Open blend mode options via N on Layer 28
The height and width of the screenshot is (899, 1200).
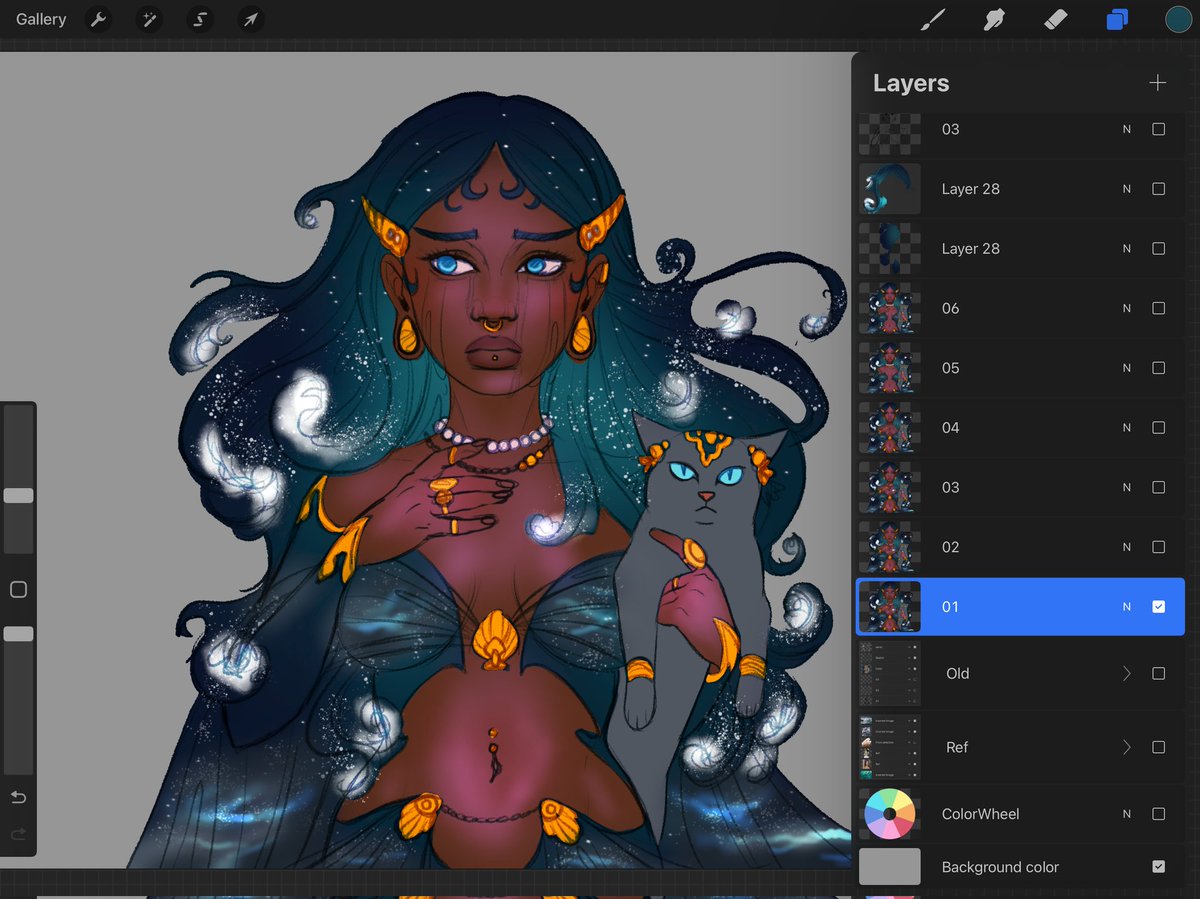pos(1126,189)
